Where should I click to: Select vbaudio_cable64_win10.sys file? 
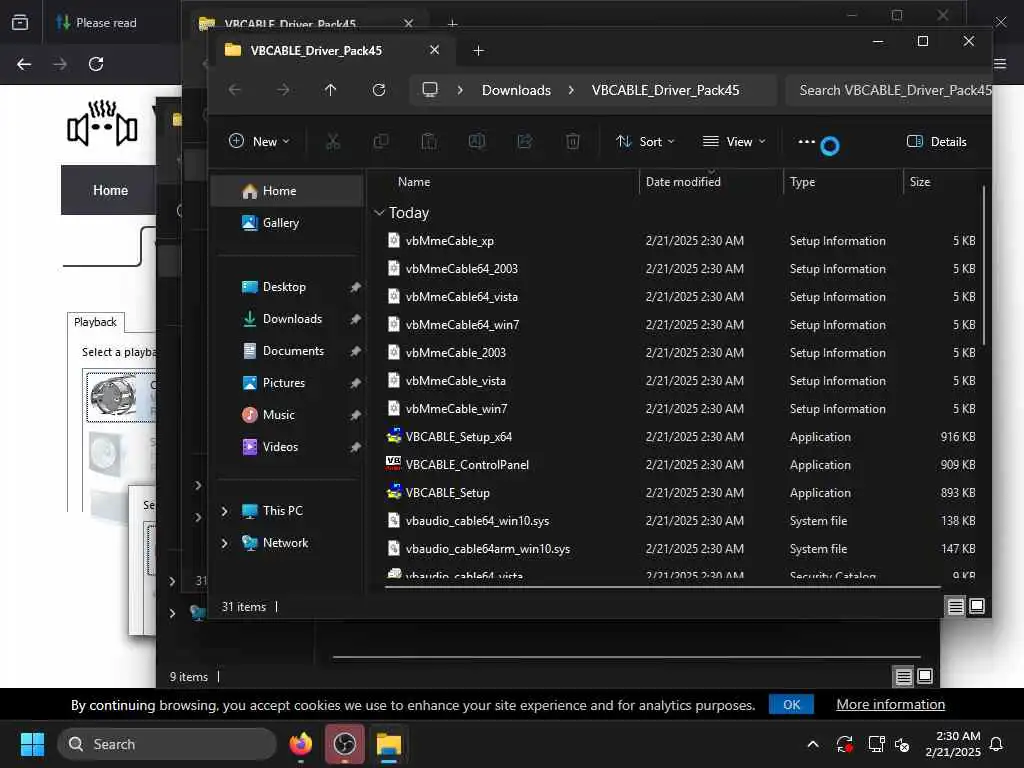(x=477, y=521)
